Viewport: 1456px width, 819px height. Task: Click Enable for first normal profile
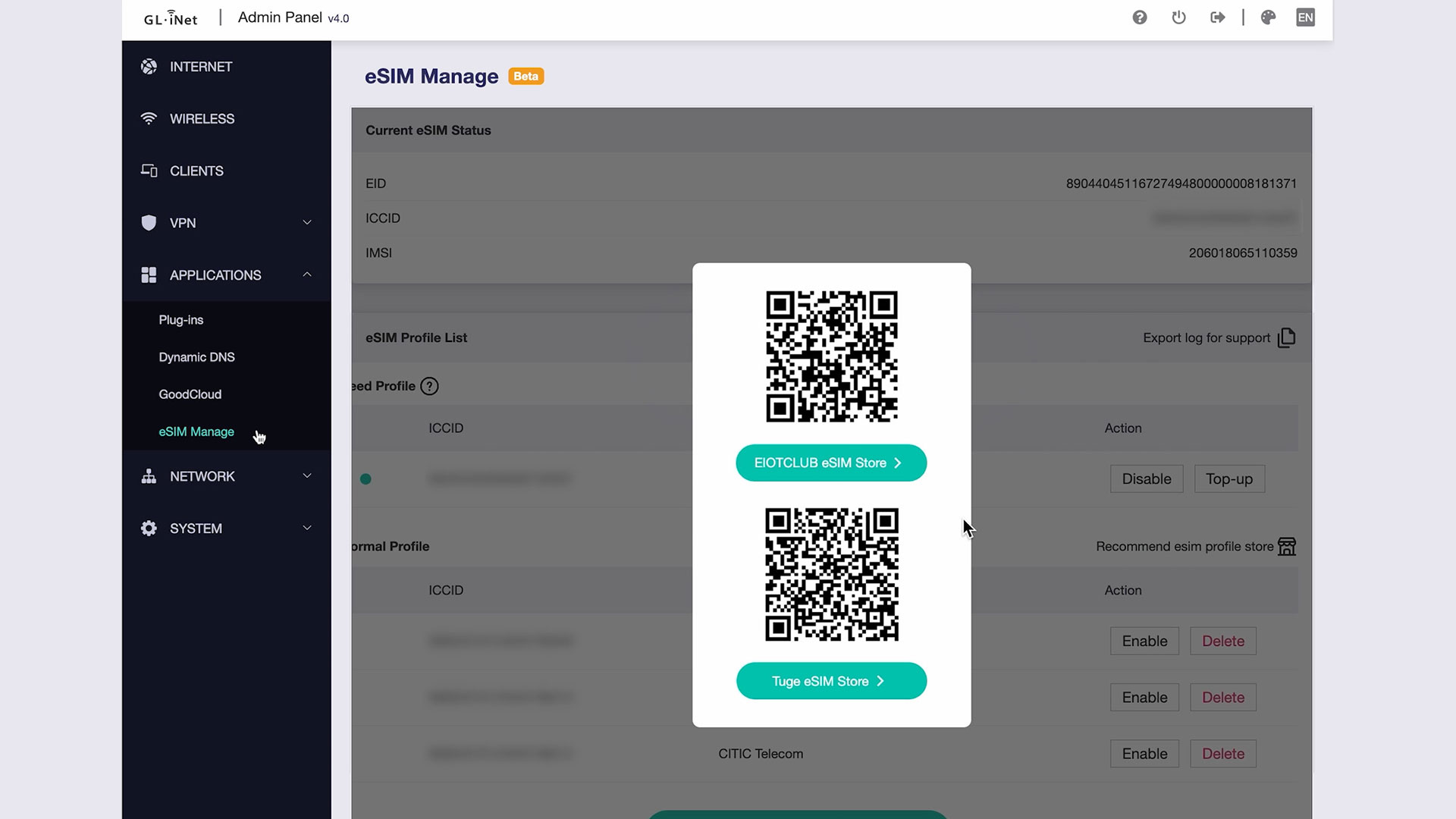point(1144,642)
